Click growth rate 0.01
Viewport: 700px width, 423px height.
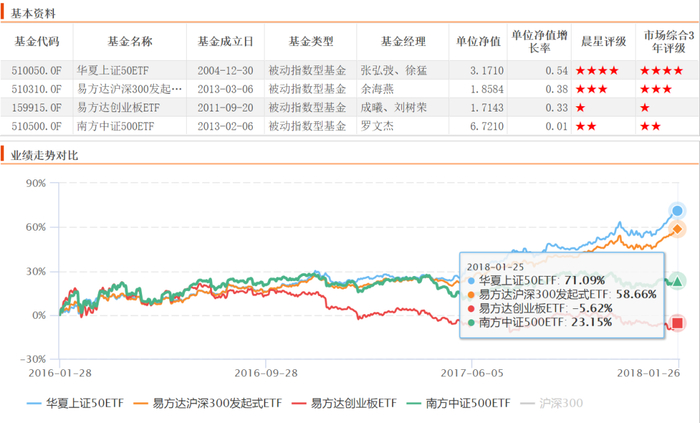[x=556, y=126]
